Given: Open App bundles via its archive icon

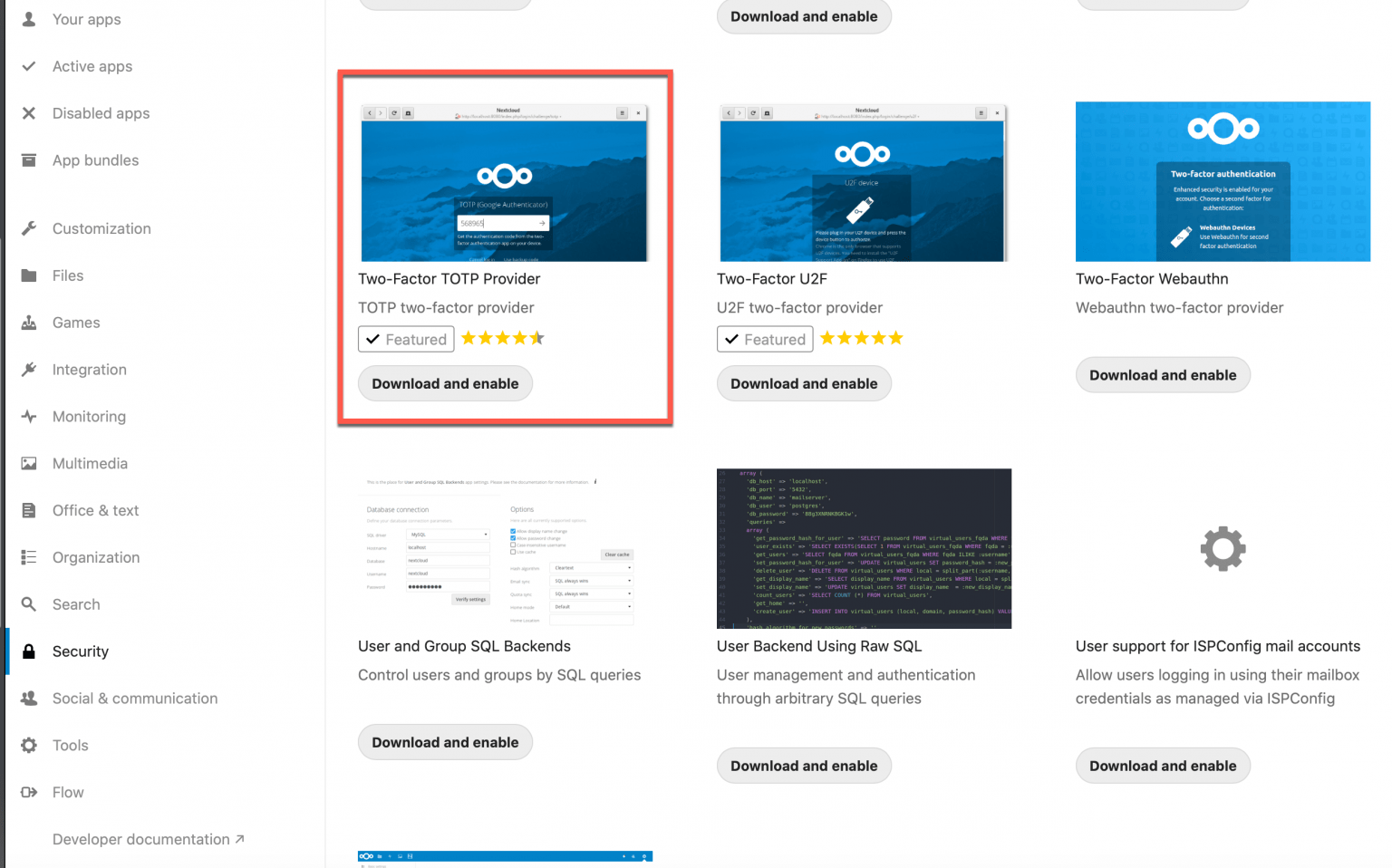Looking at the screenshot, I should click(29, 160).
